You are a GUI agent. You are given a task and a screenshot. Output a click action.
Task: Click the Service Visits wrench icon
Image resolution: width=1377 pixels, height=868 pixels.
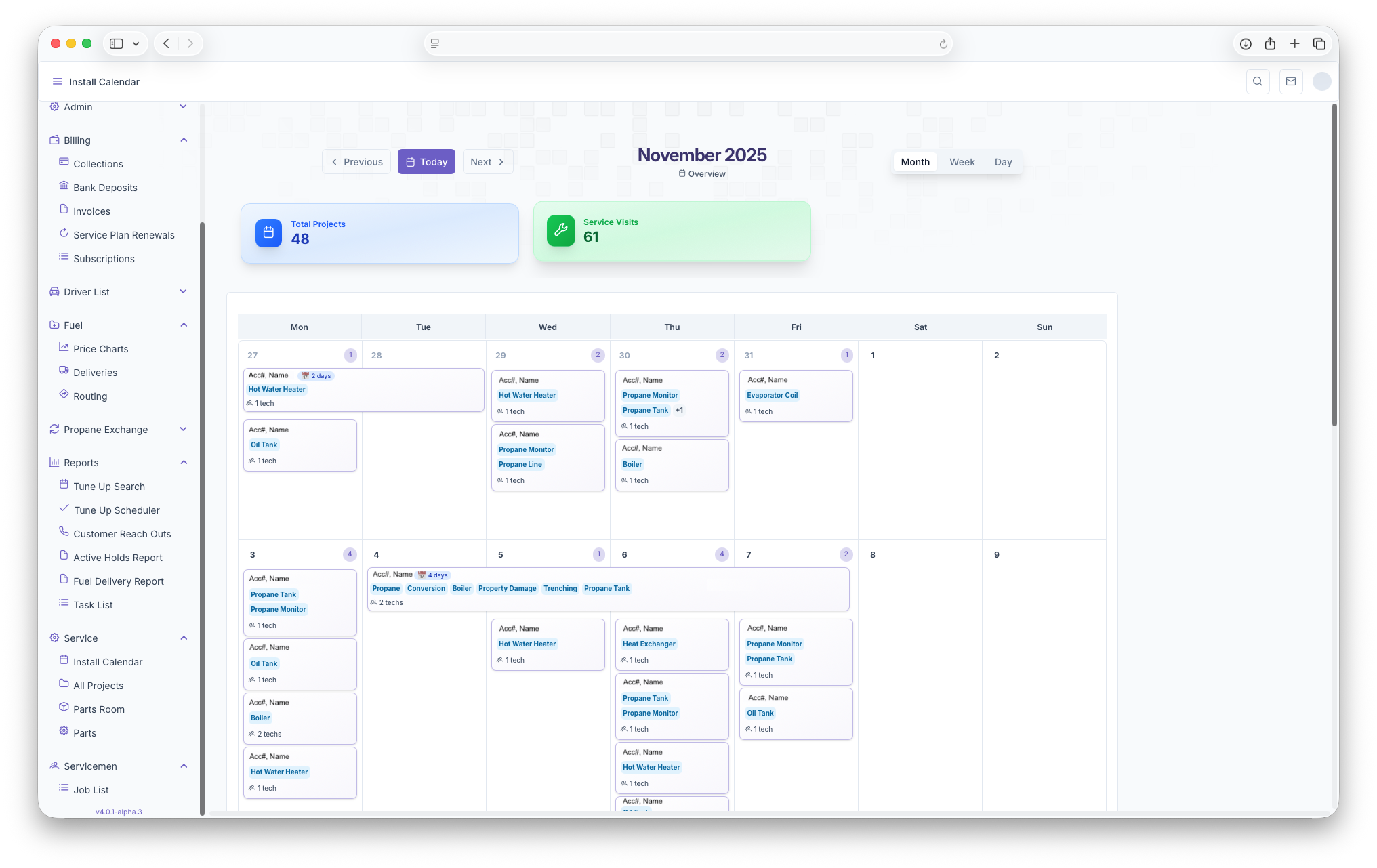pyautogui.click(x=561, y=230)
